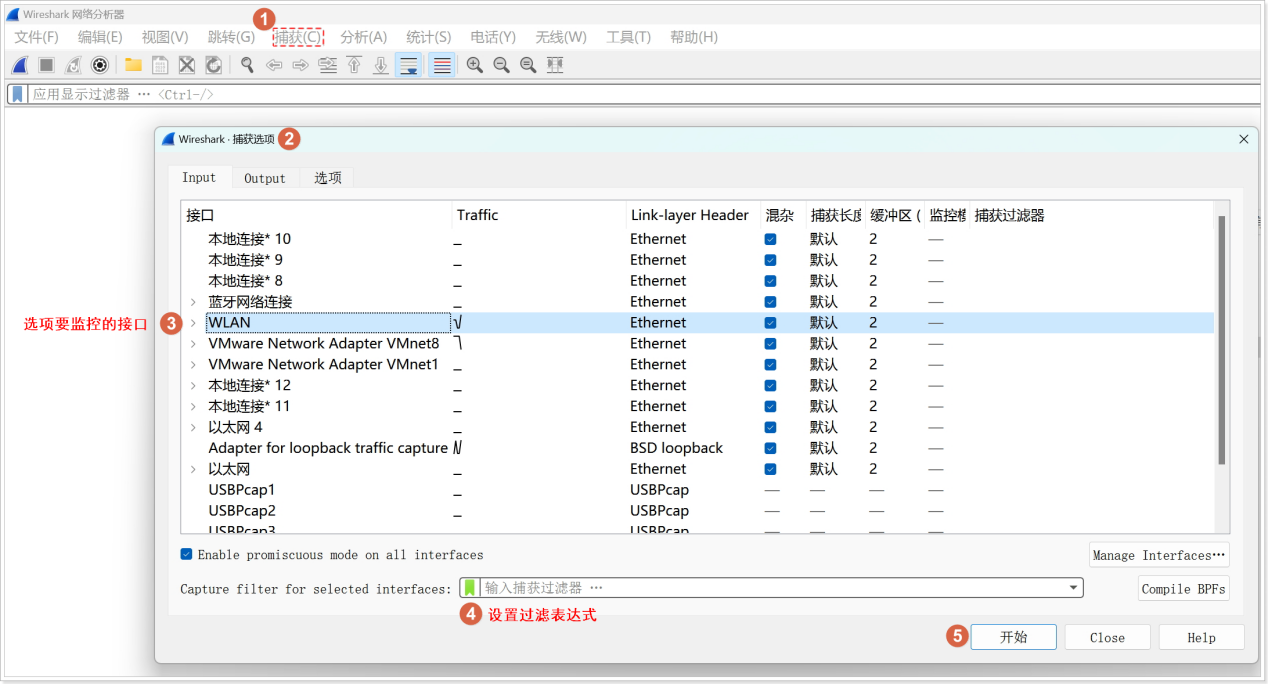Image resolution: width=1268 pixels, height=684 pixels.
Task: Open the 捕获(C) menu
Action: 298,37
